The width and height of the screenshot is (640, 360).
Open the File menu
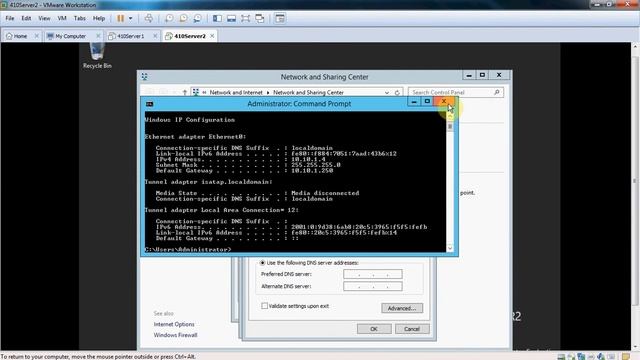(x=10, y=18)
